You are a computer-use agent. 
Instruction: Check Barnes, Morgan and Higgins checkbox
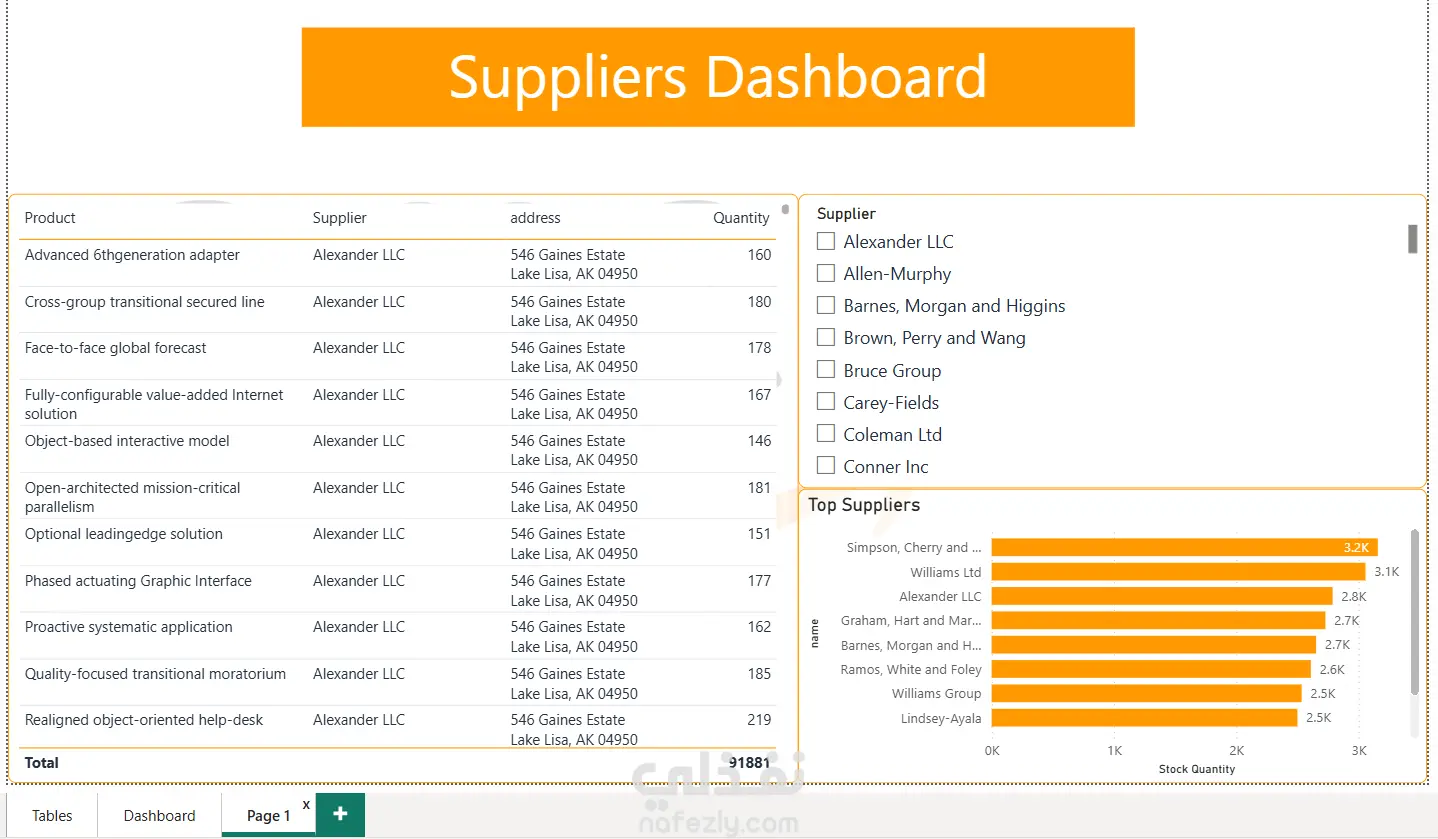826,305
